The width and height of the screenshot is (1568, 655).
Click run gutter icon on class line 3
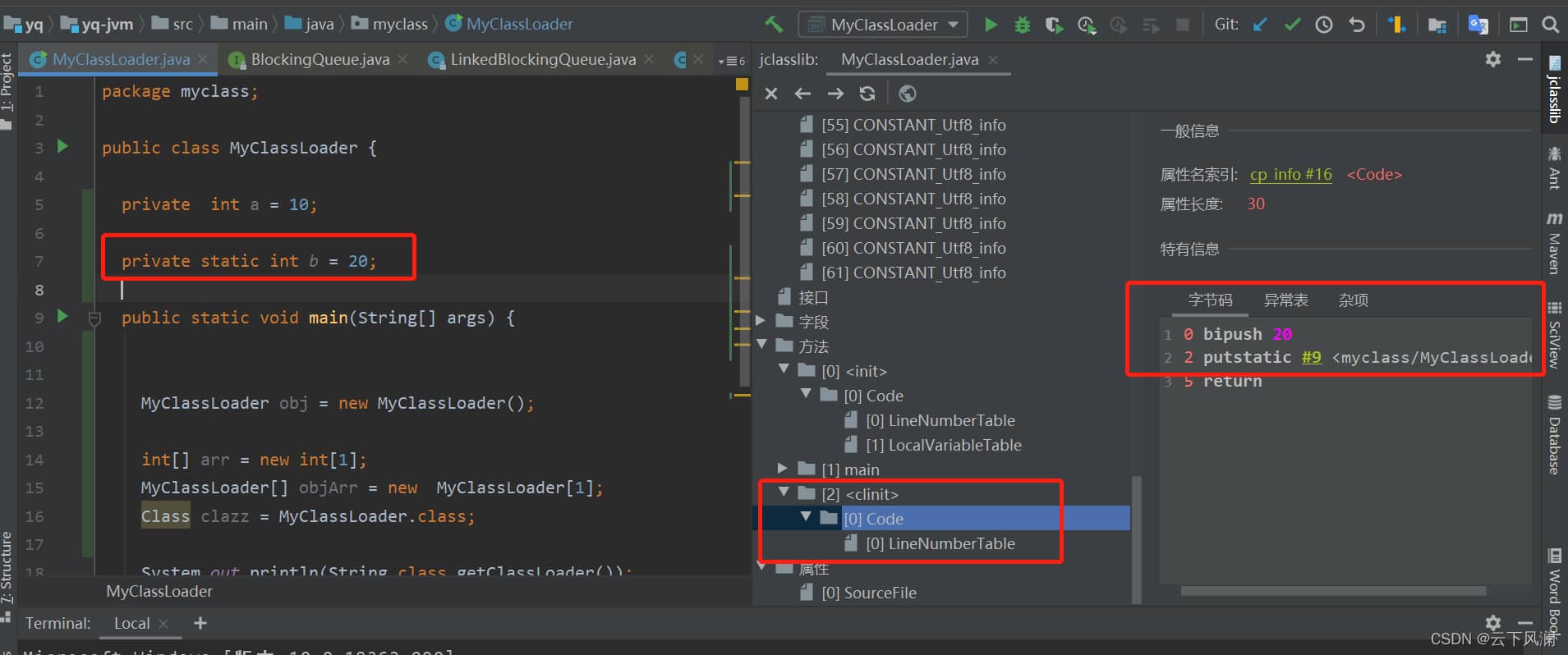point(62,146)
